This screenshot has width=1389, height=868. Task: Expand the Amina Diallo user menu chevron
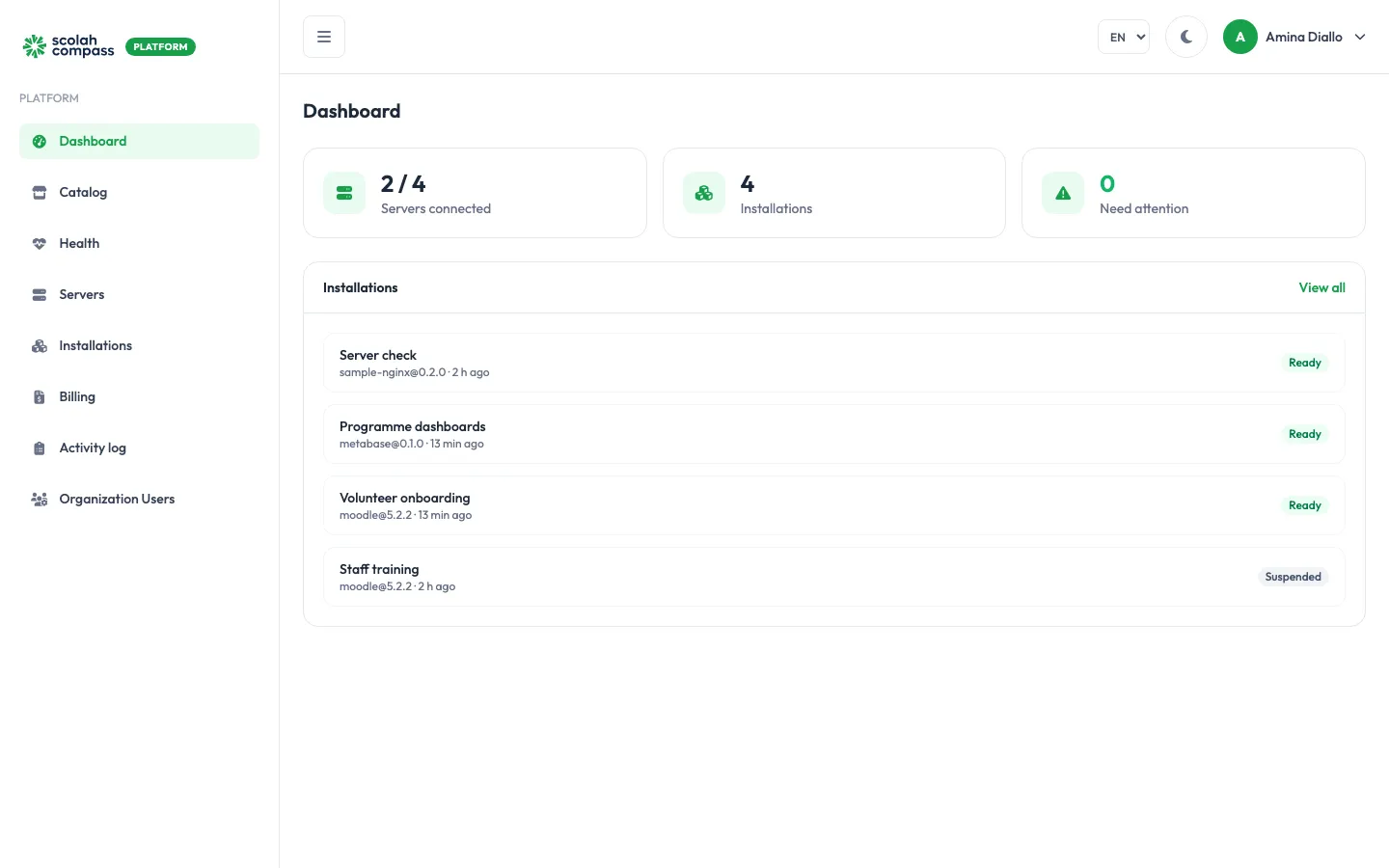1360,37
